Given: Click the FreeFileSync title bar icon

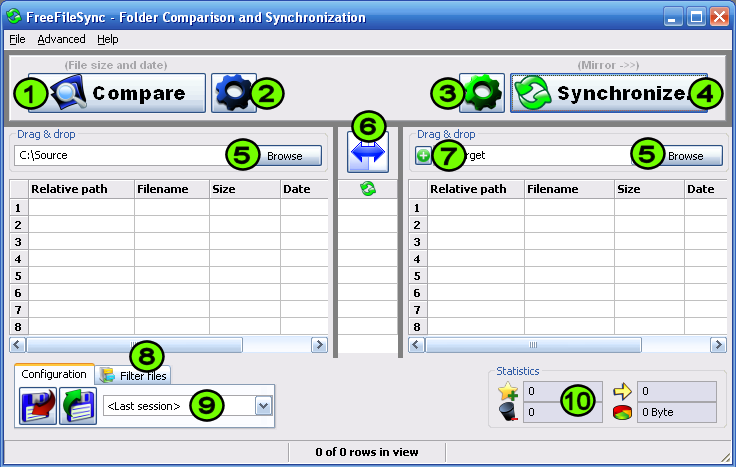Looking at the screenshot, I should coord(14,17).
